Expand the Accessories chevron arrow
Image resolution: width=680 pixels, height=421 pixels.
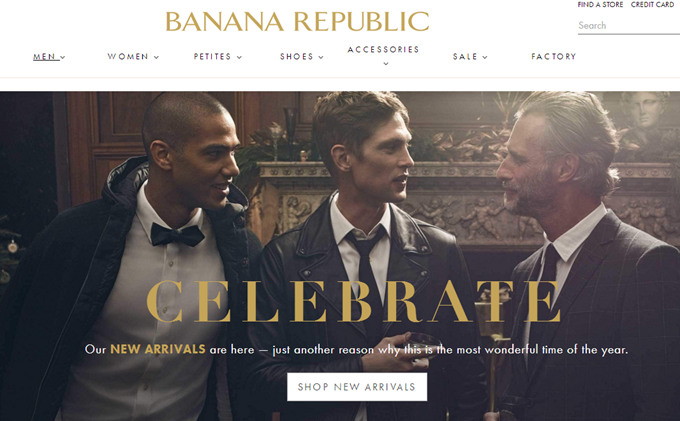click(386, 64)
